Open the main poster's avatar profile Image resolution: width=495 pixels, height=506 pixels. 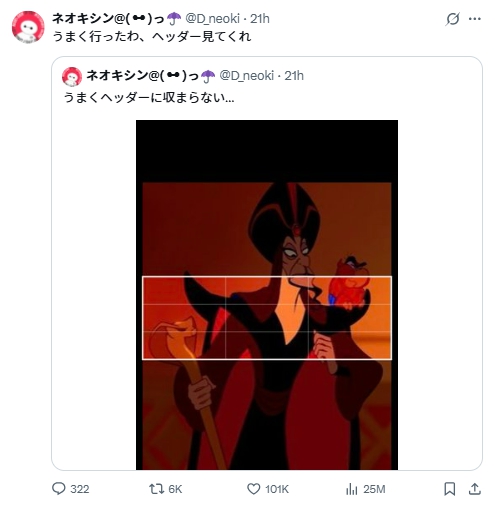click(28, 27)
